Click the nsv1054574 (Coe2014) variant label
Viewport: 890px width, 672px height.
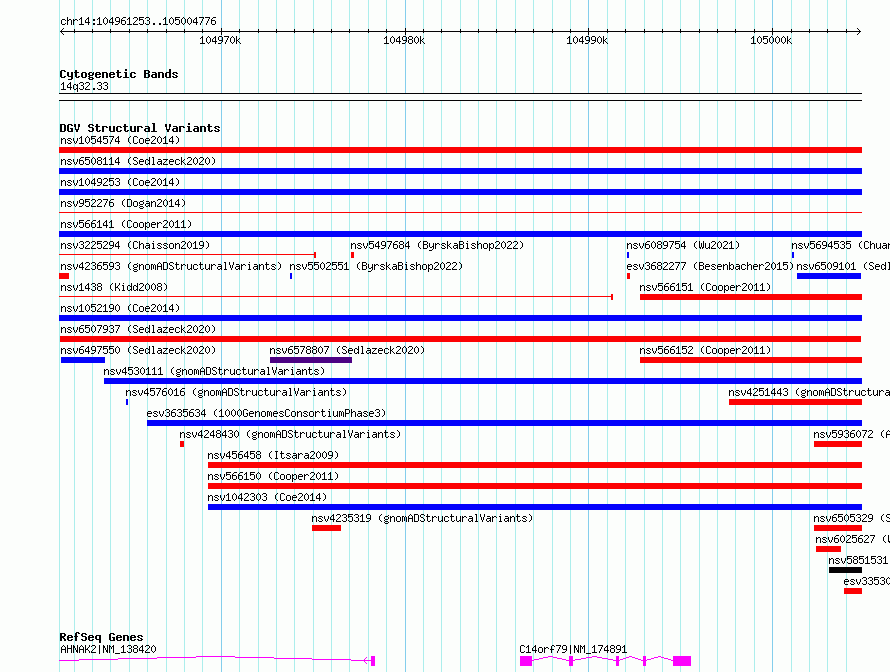click(120, 140)
